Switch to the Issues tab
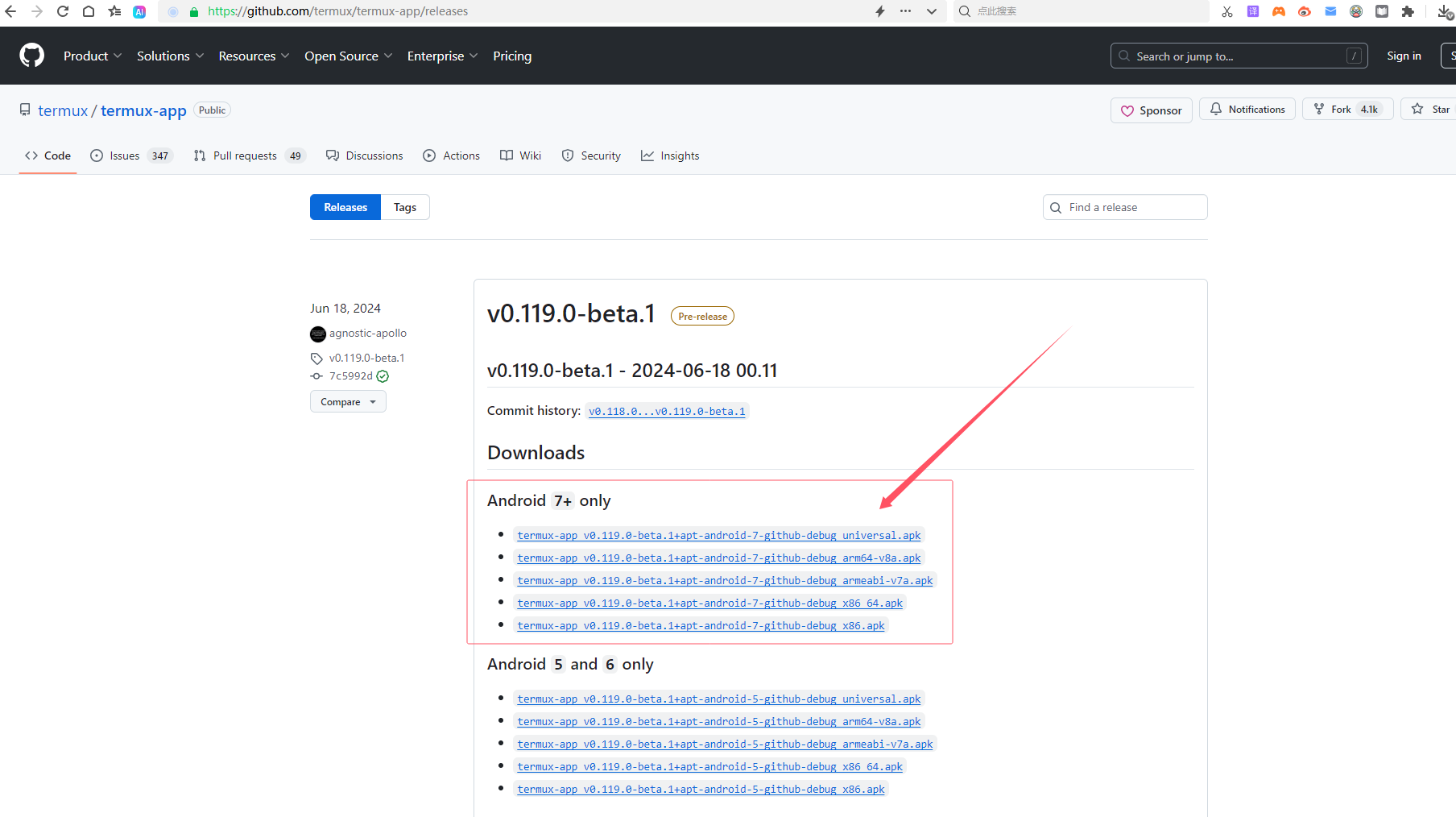Screen dimensions: 1456x817 [x=130, y=156]
